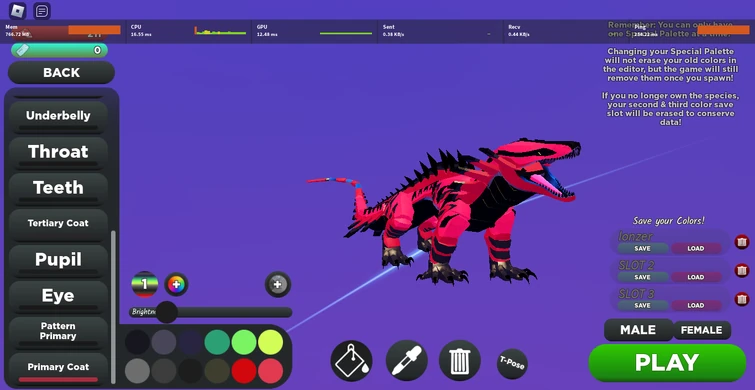755x390 pixels.
Task: Delete saved SLOT 3 colors
Action: (x=742, y=299)
